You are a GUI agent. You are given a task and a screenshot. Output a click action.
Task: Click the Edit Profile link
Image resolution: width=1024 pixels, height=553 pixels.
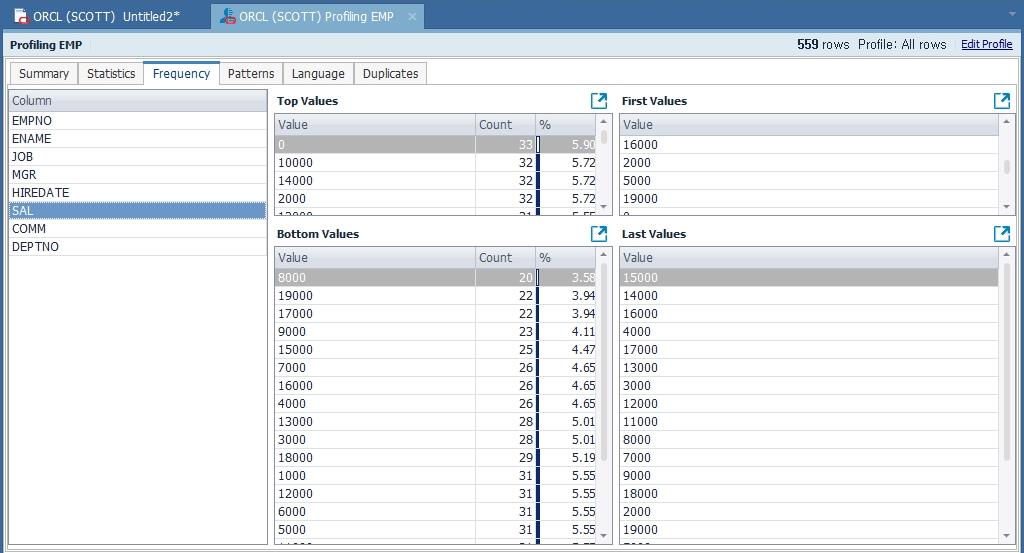[x=986, y=45]
